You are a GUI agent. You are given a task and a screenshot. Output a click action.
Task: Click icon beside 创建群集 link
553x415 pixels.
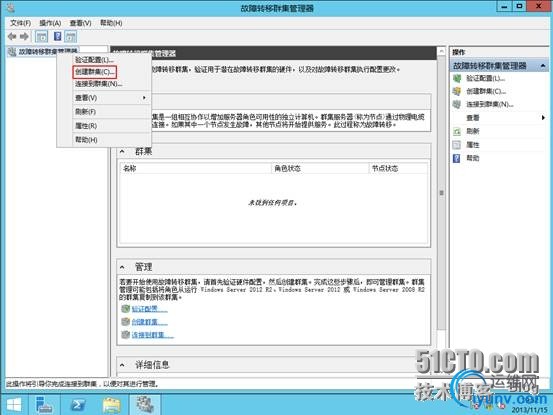[x=126, y=322]
